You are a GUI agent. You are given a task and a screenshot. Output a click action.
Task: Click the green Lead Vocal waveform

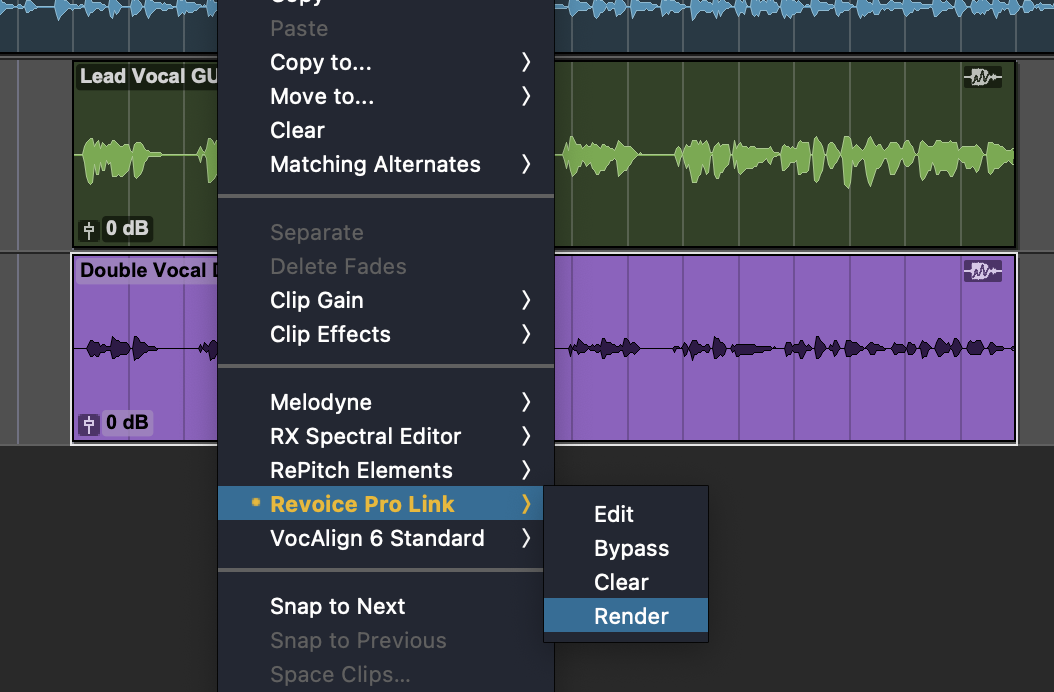(x=780, y=157)
